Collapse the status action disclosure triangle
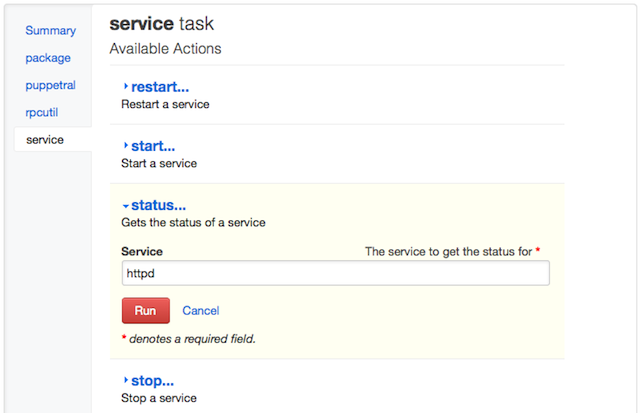640x413 pixels. coord(125,205)
